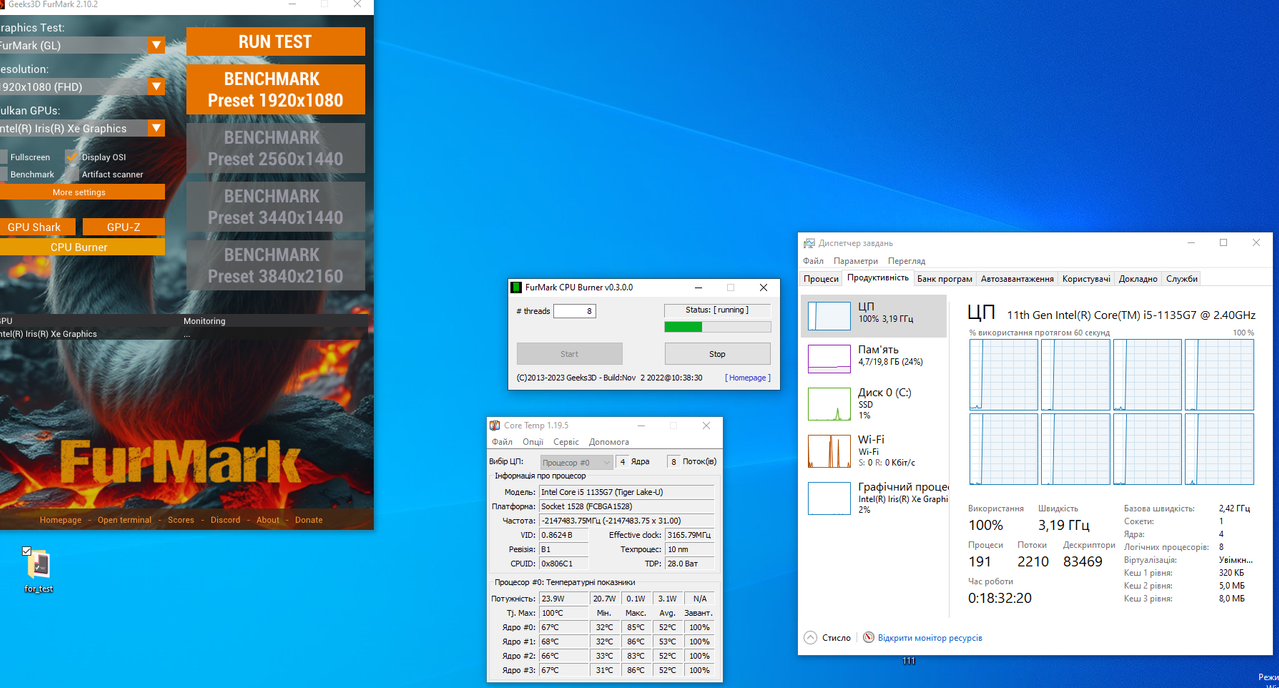Open the Resolution dropdown arrow

(156, 86)
